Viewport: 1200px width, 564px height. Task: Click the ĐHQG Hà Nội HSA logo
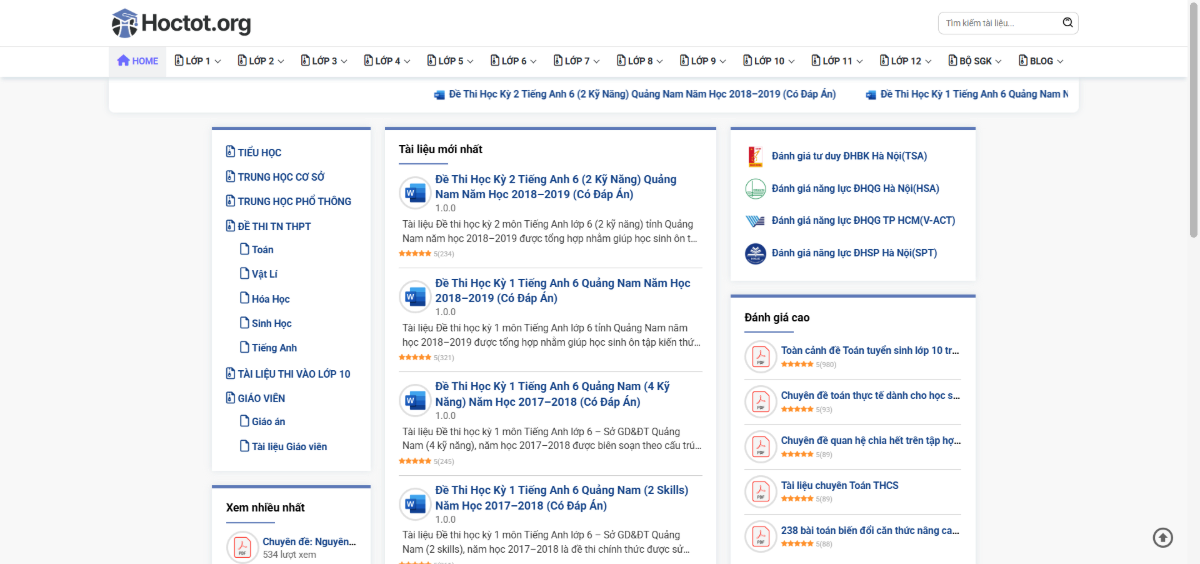click(x=755, y=188)
